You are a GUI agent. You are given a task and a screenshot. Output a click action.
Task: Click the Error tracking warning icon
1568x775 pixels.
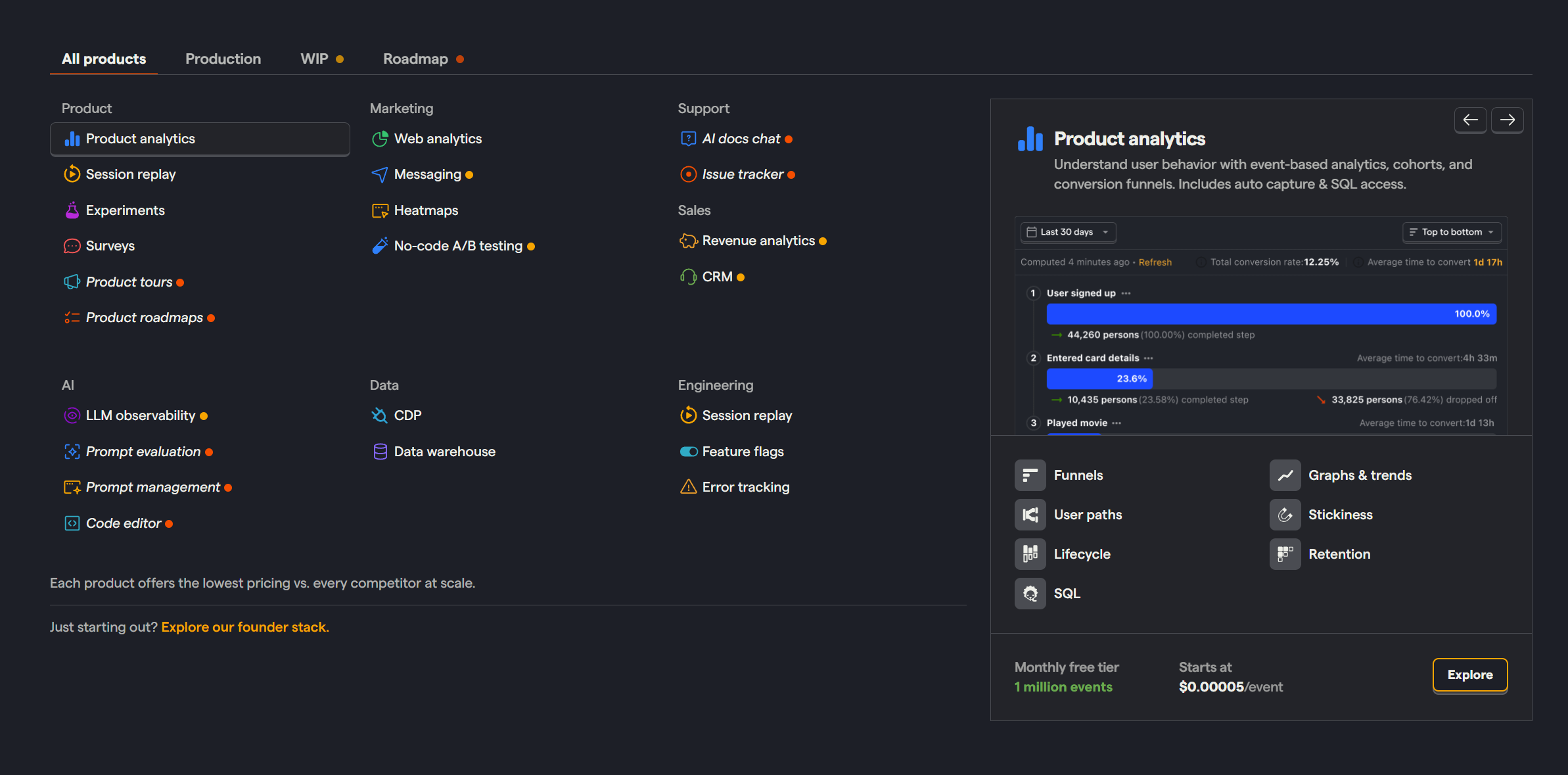pos(688,487)
